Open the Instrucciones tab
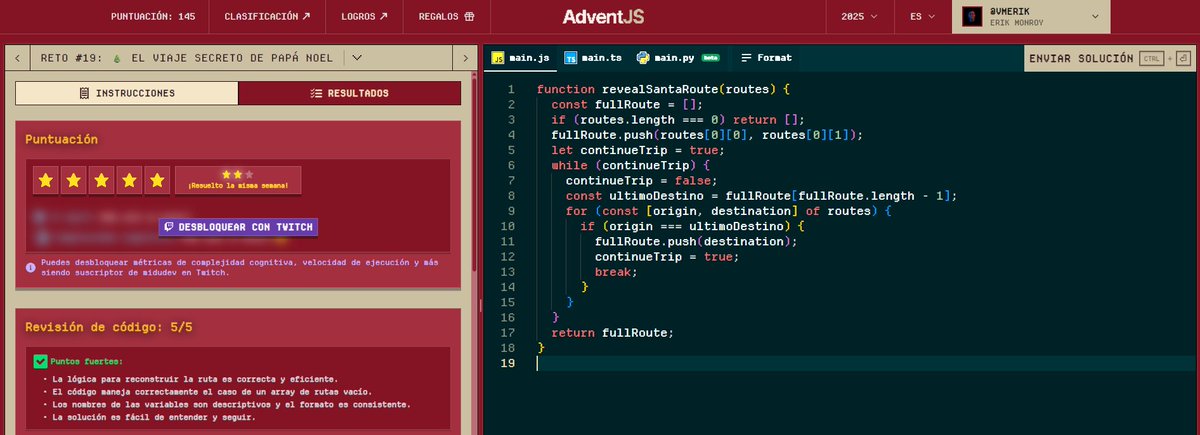1200x435 pixels. pyautogui.click(x=127, y=93)
